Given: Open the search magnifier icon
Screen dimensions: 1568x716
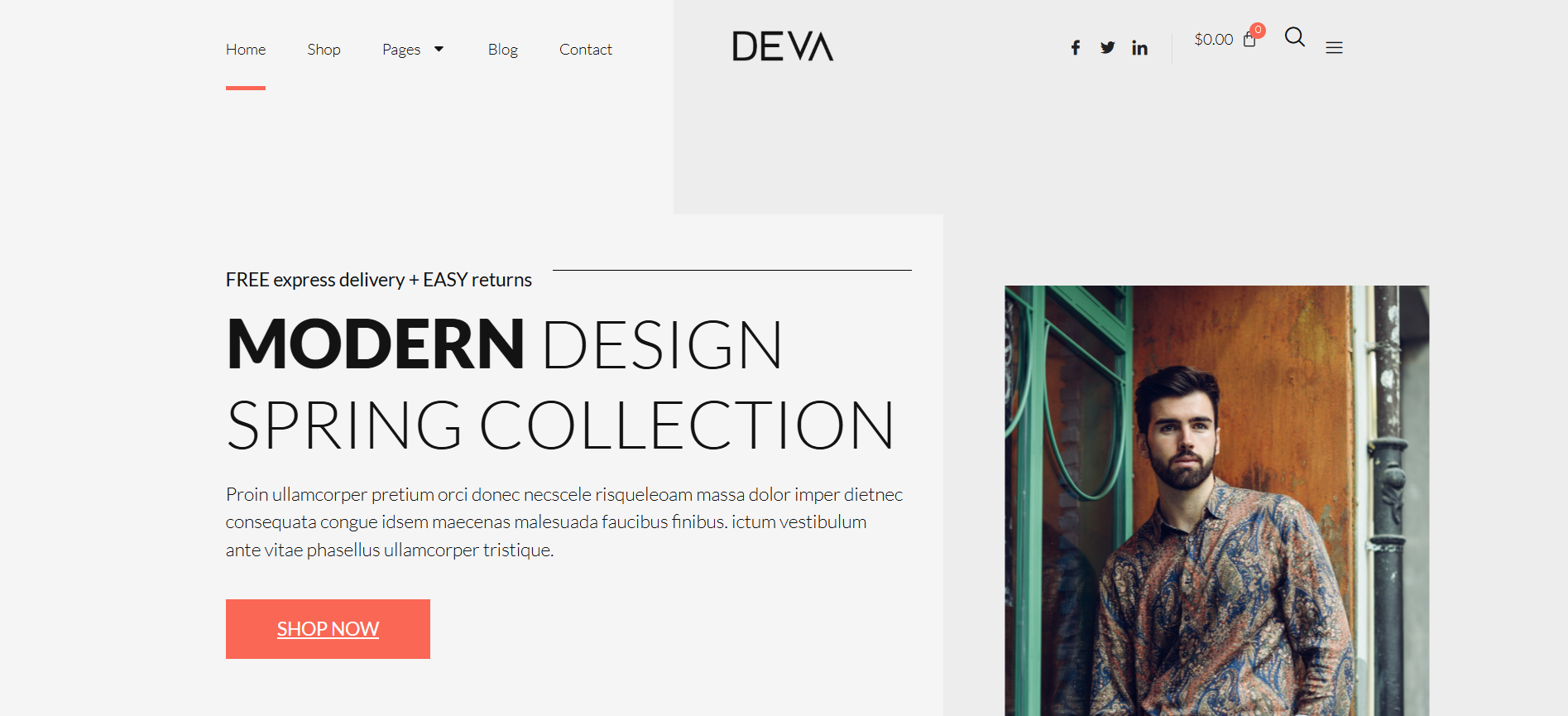Looking at the screenshot, I should (1295, 37).
